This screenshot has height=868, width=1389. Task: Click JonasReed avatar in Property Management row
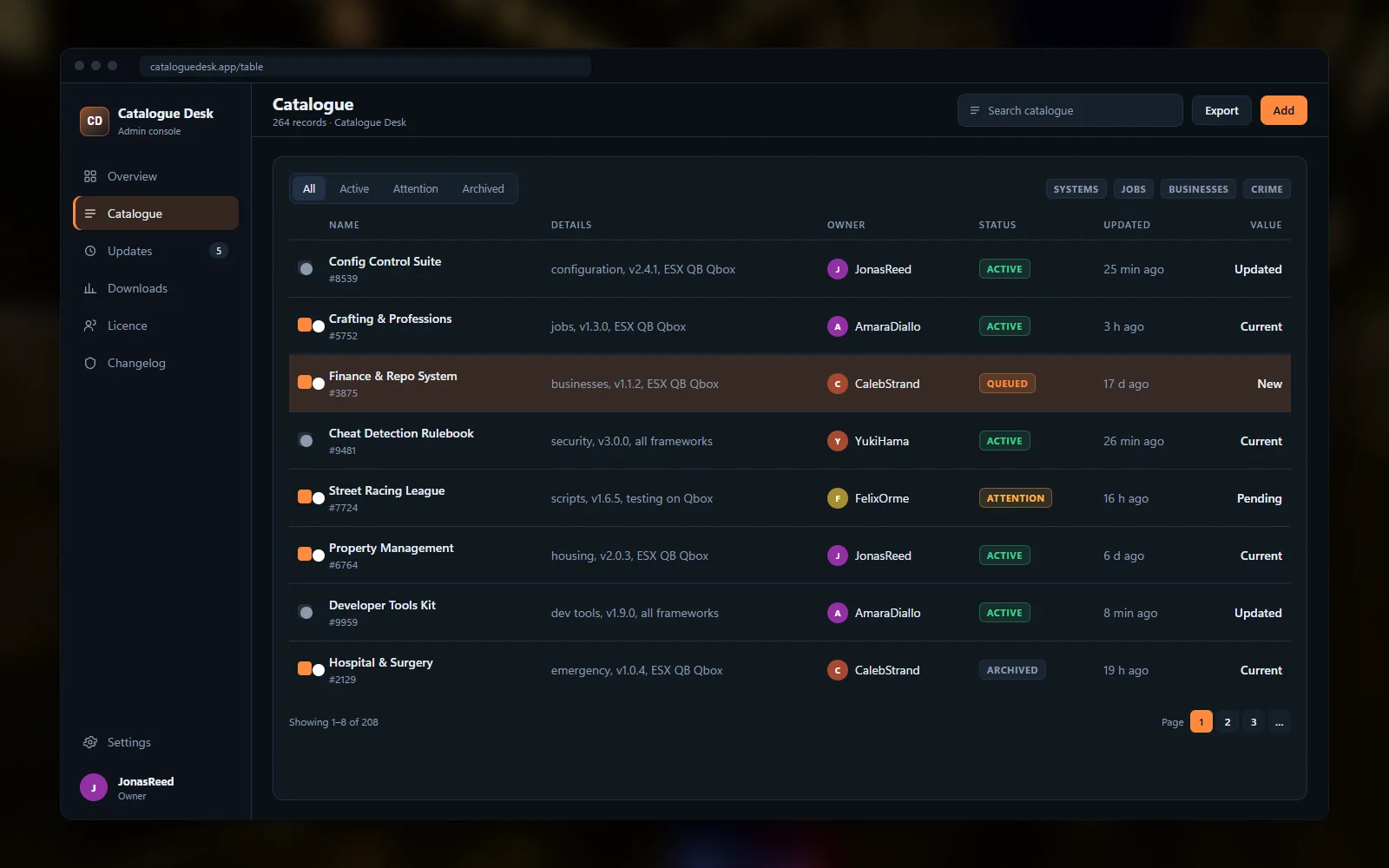coord(838,556)
